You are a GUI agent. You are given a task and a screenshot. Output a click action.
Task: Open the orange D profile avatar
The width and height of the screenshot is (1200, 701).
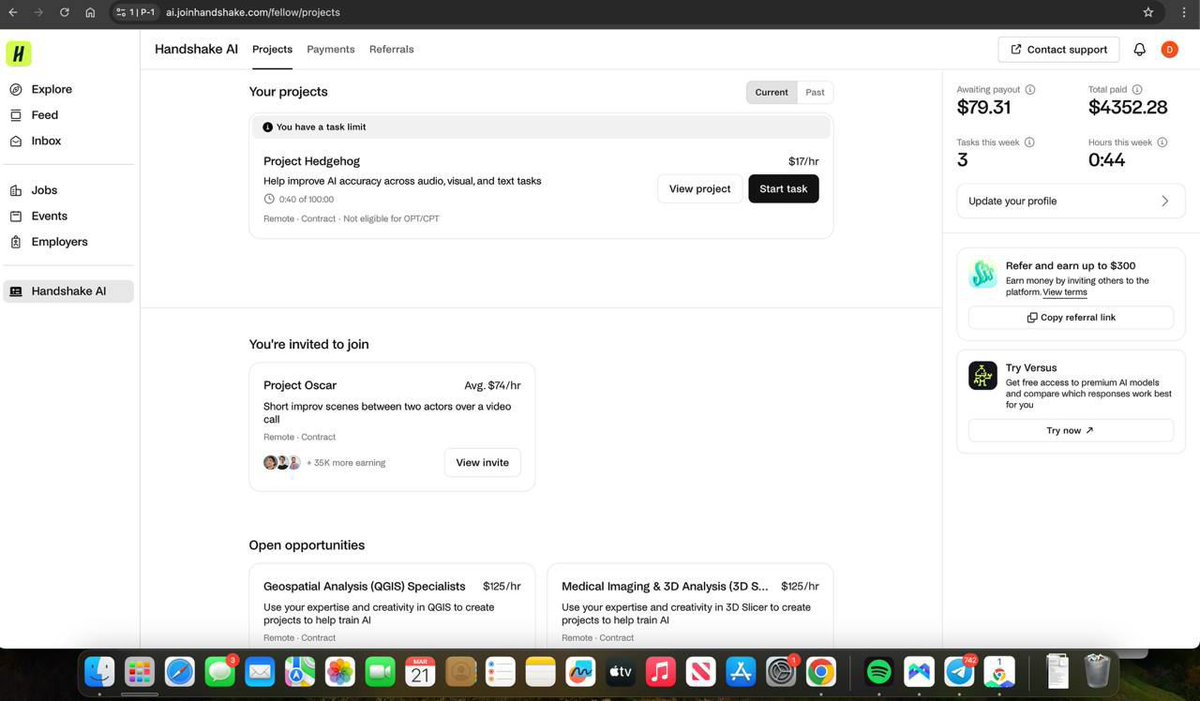[x=1169, y=49]
